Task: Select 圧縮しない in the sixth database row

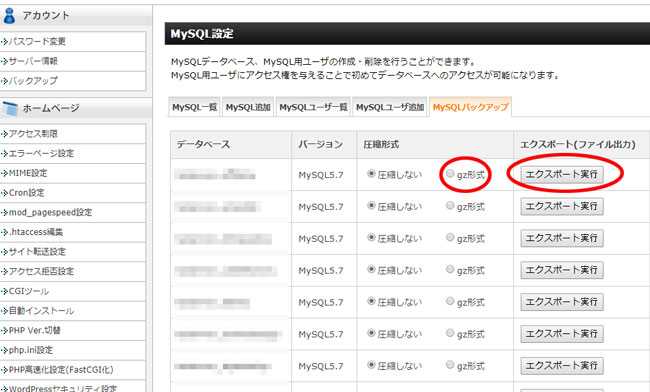Action: click(x=371, y=333)
